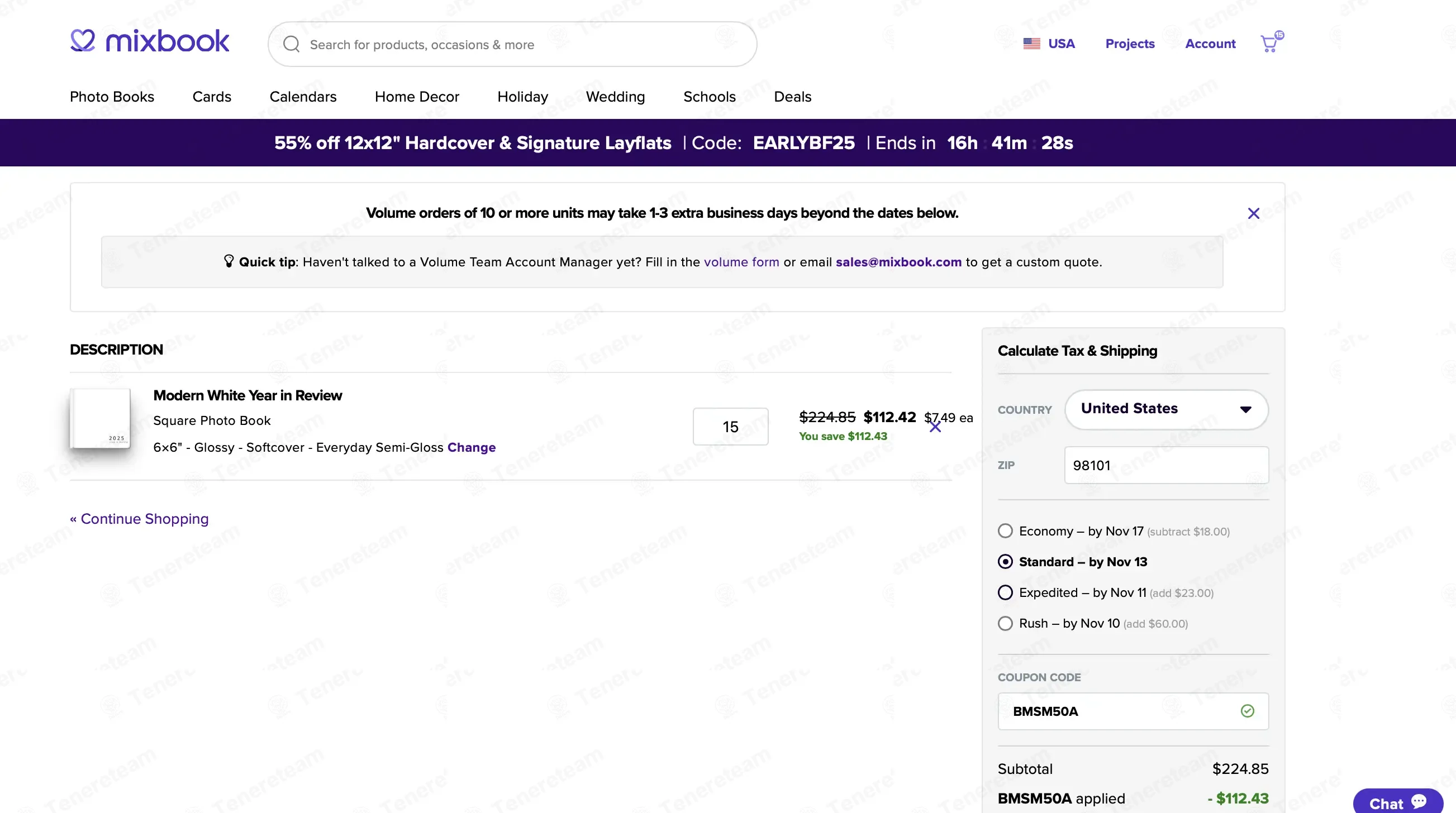Viewport: 1456px width, 813px height.
Task: Open Calendars menu
Action: click(x=303, y=97)
